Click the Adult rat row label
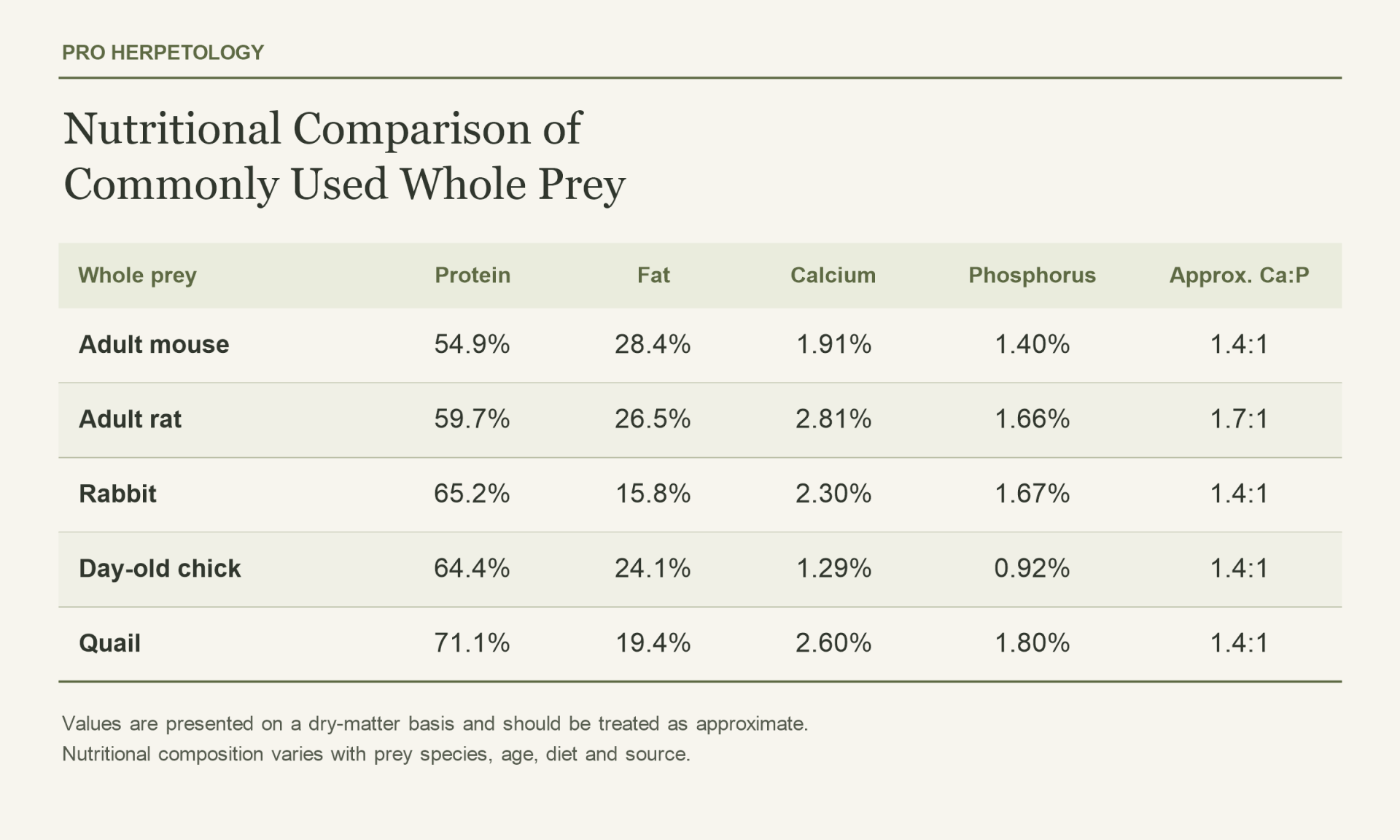Image resolution: width=1400 pixels, height=840 pixels. 130,419
